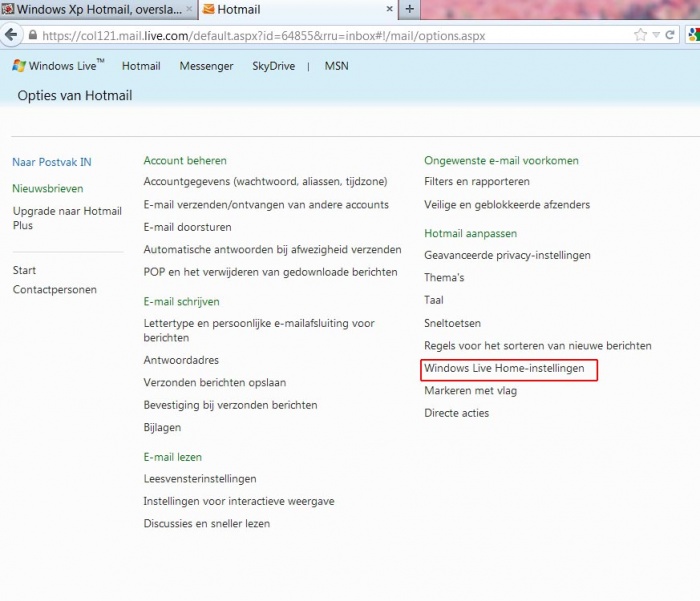Open Verzonden berichten opslaan
This screenshot has width=700, height=601.
(215, 383)
